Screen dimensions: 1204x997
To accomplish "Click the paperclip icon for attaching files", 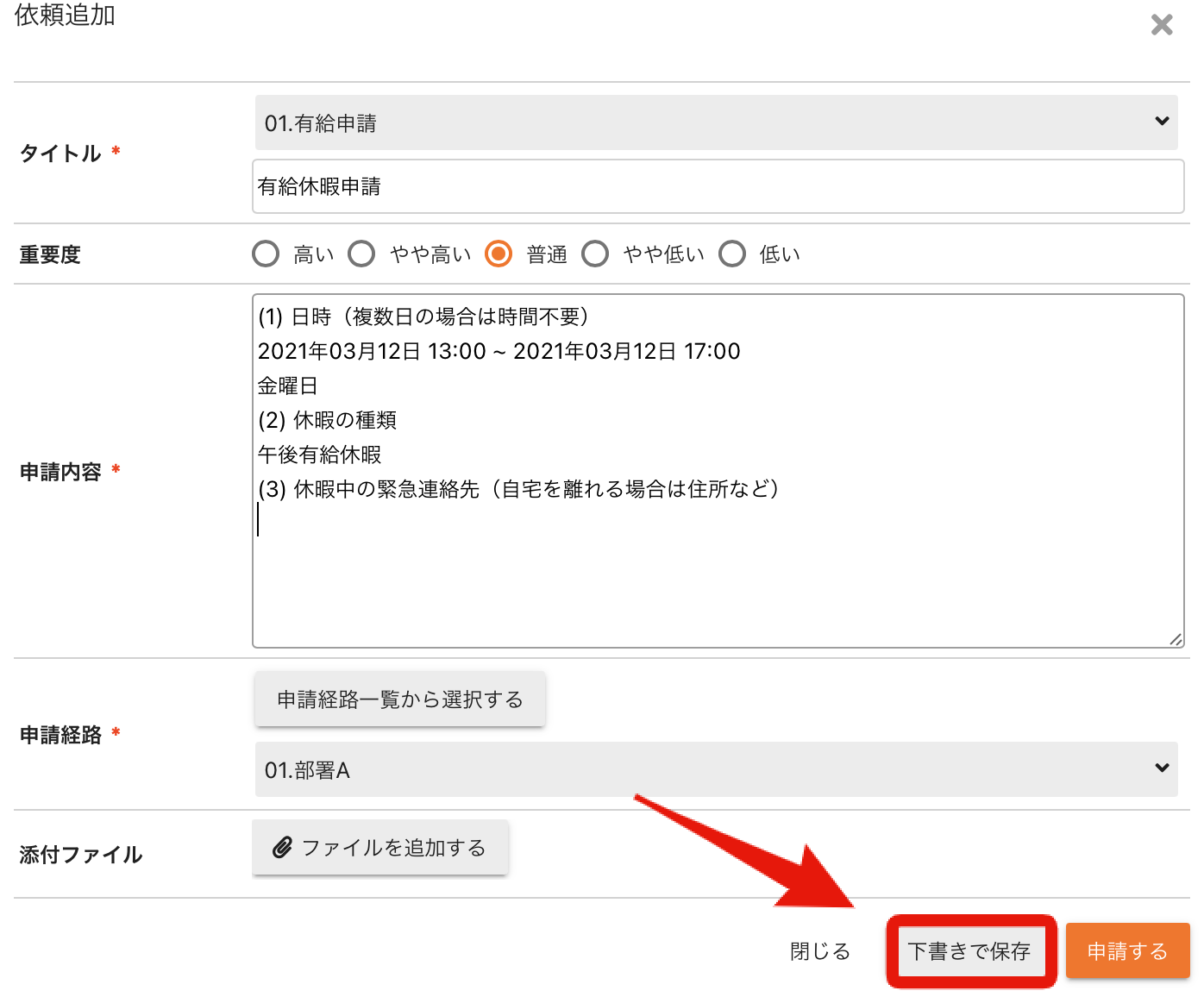I will coord(282,848).
